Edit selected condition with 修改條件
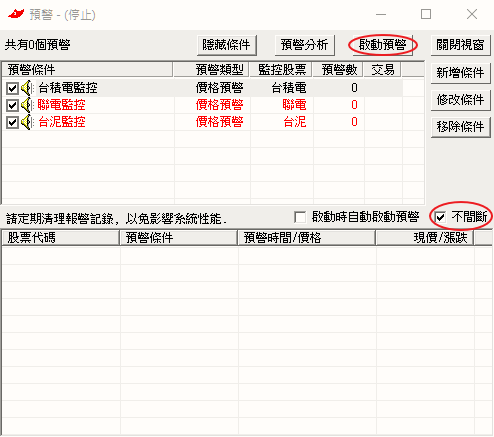This screenshot has height=437, width=494. tap(460, 100)
